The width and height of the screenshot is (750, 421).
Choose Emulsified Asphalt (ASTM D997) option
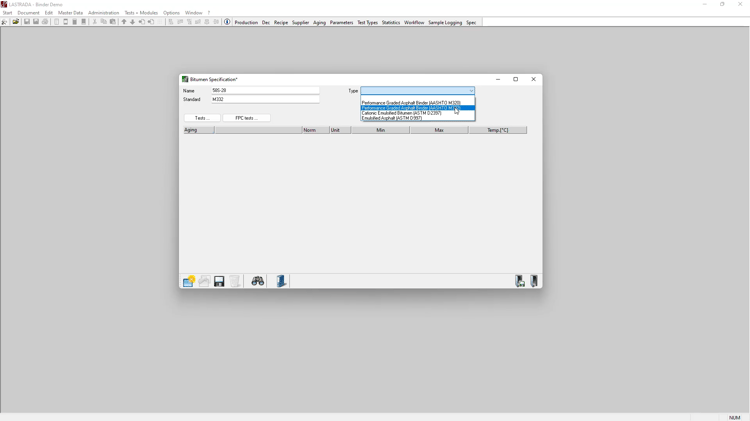tap(392, 118)
